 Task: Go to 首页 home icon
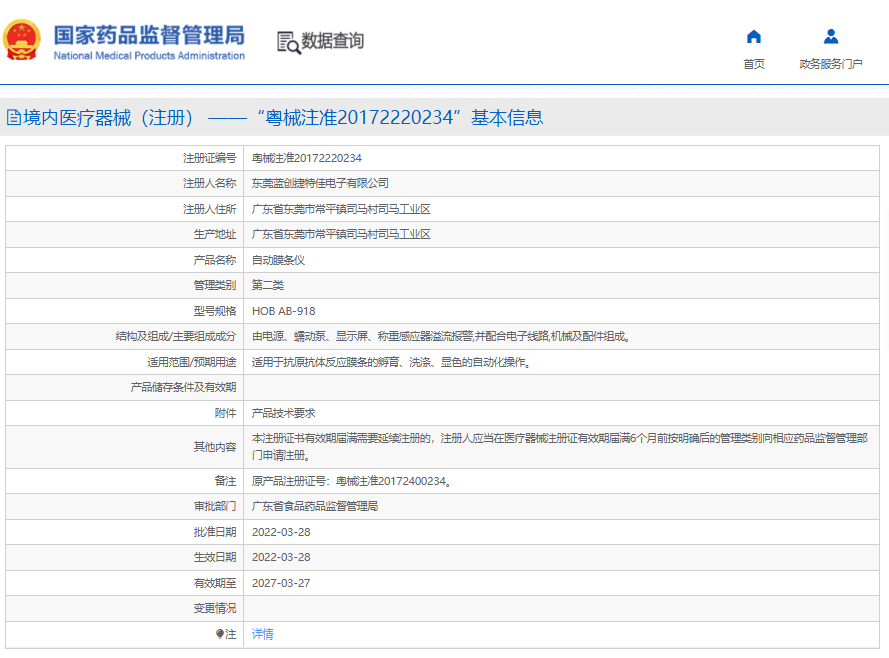pos(753,37)
